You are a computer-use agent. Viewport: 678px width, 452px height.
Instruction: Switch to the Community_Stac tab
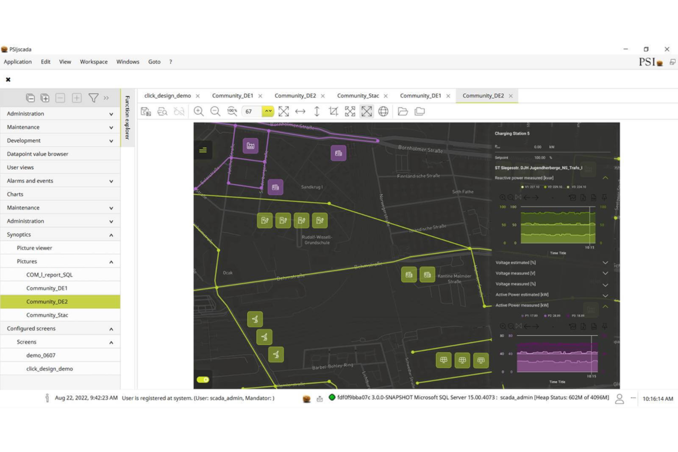(358, 96)
